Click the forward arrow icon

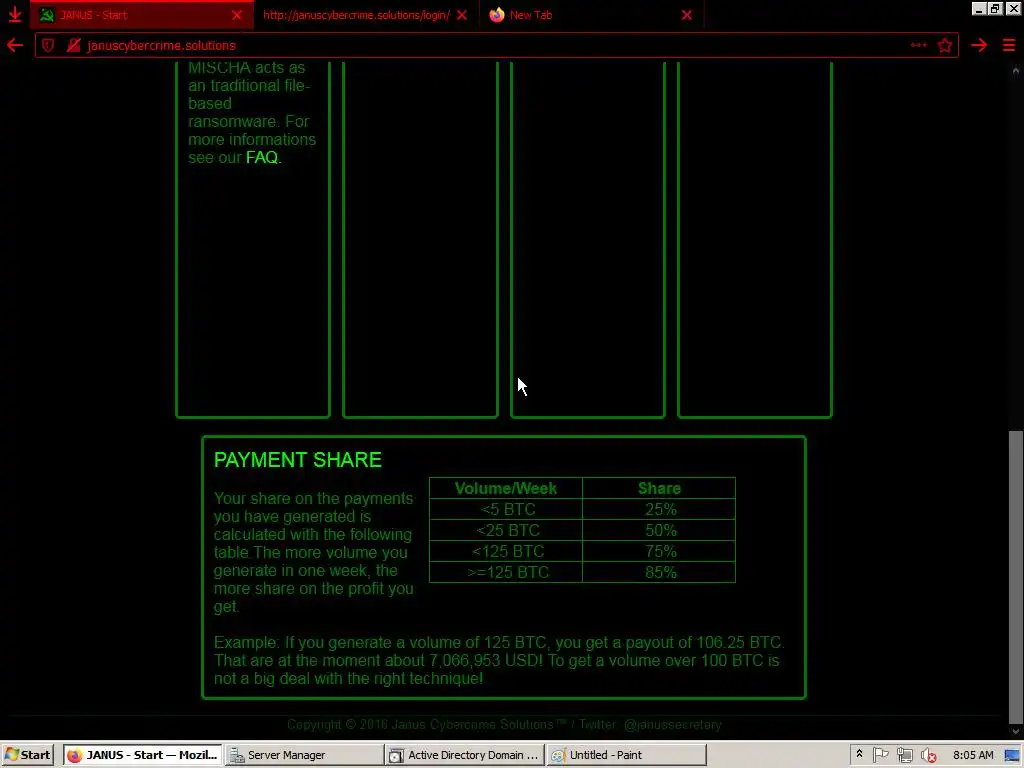tap(978, 45)
